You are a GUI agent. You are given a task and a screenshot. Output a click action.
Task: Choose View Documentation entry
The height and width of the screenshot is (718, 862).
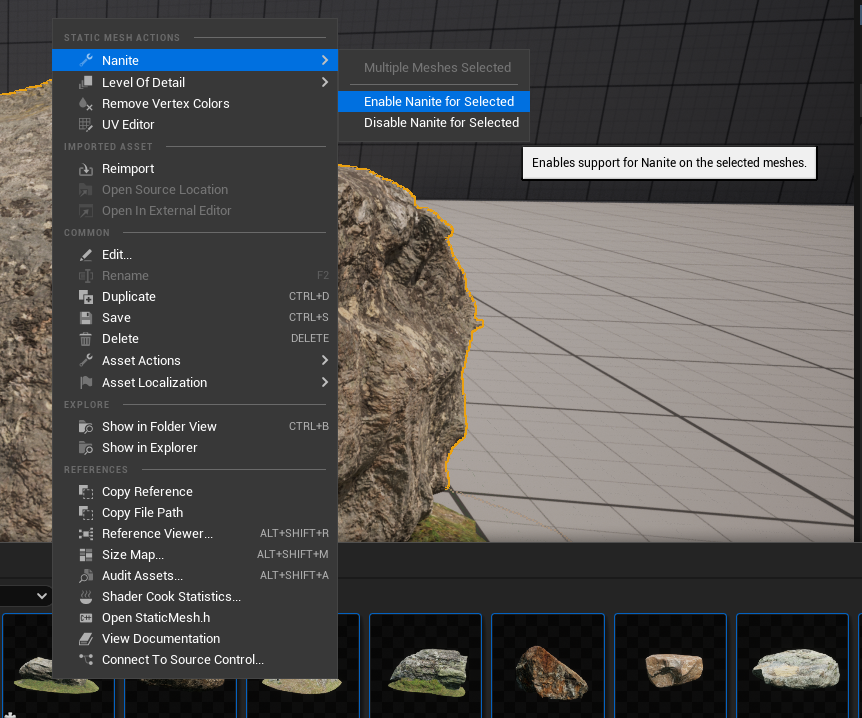tap(195, 639)
